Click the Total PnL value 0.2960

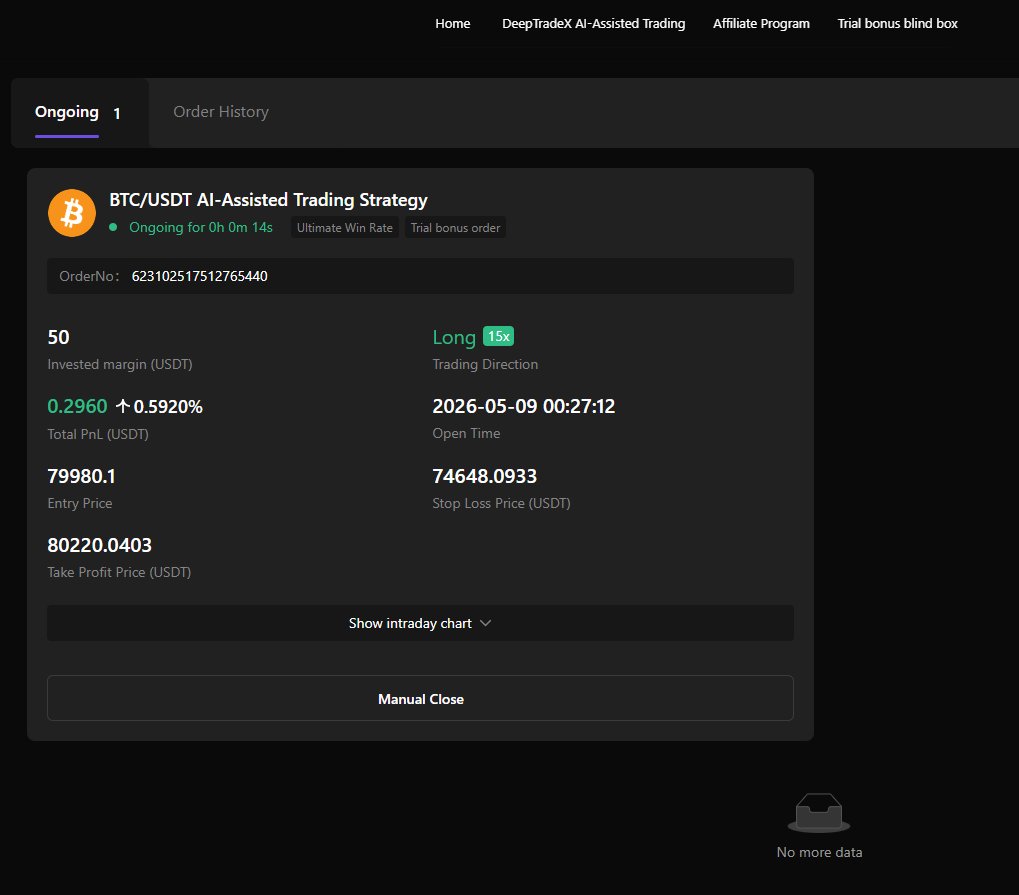(77, 406)
